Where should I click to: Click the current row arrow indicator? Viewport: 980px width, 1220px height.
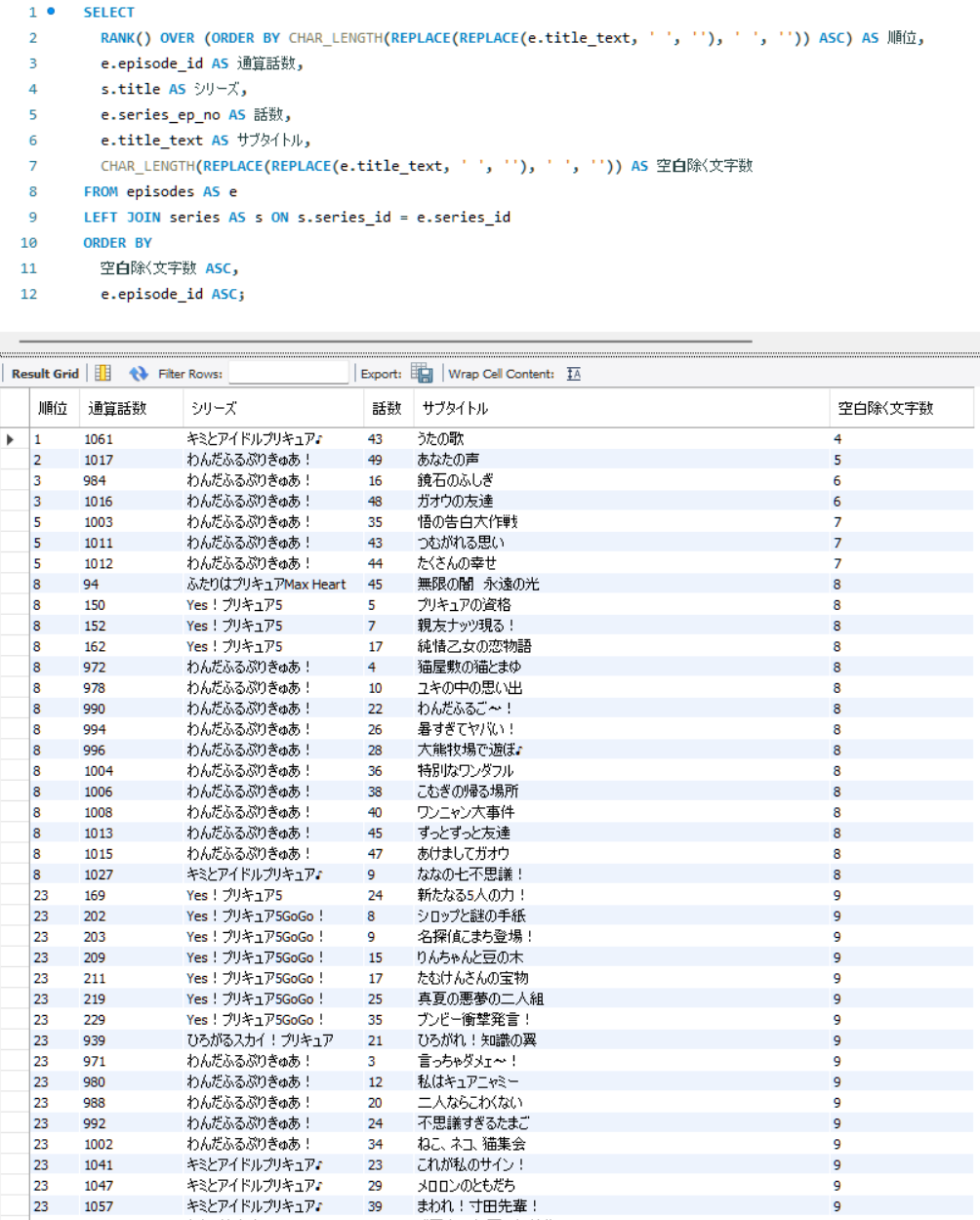tap(11, 439)
